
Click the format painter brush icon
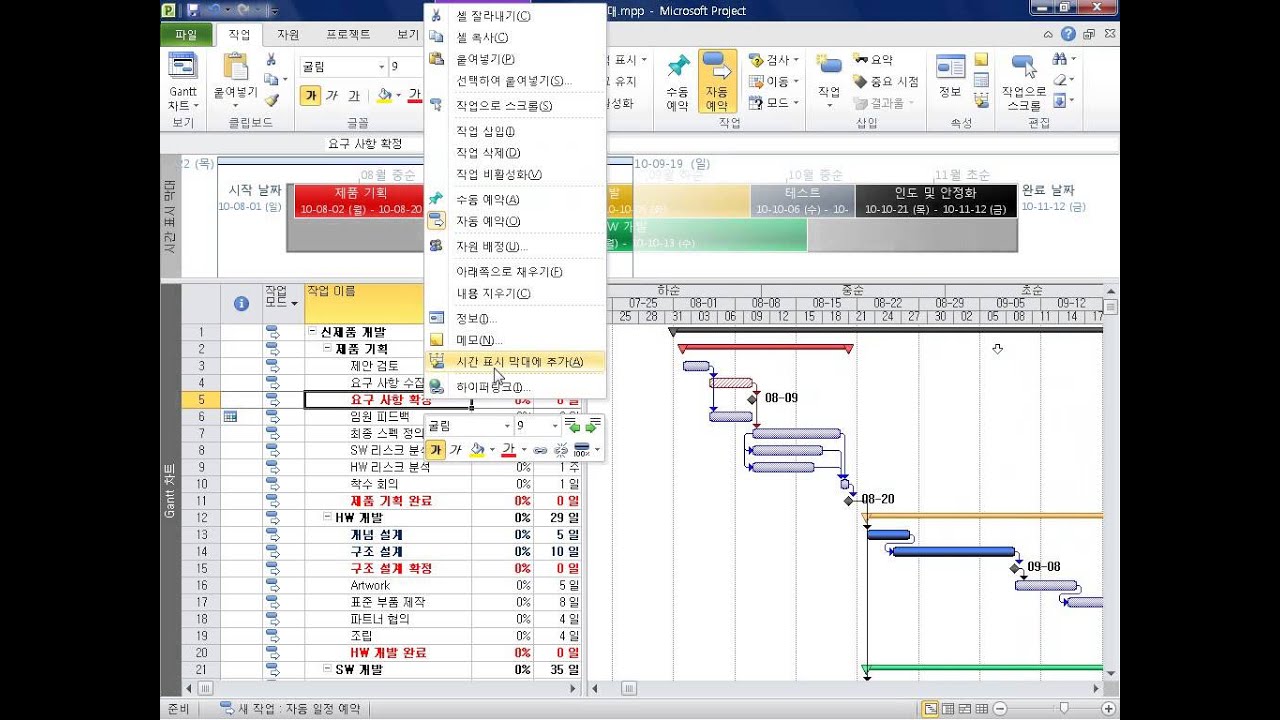271,100
